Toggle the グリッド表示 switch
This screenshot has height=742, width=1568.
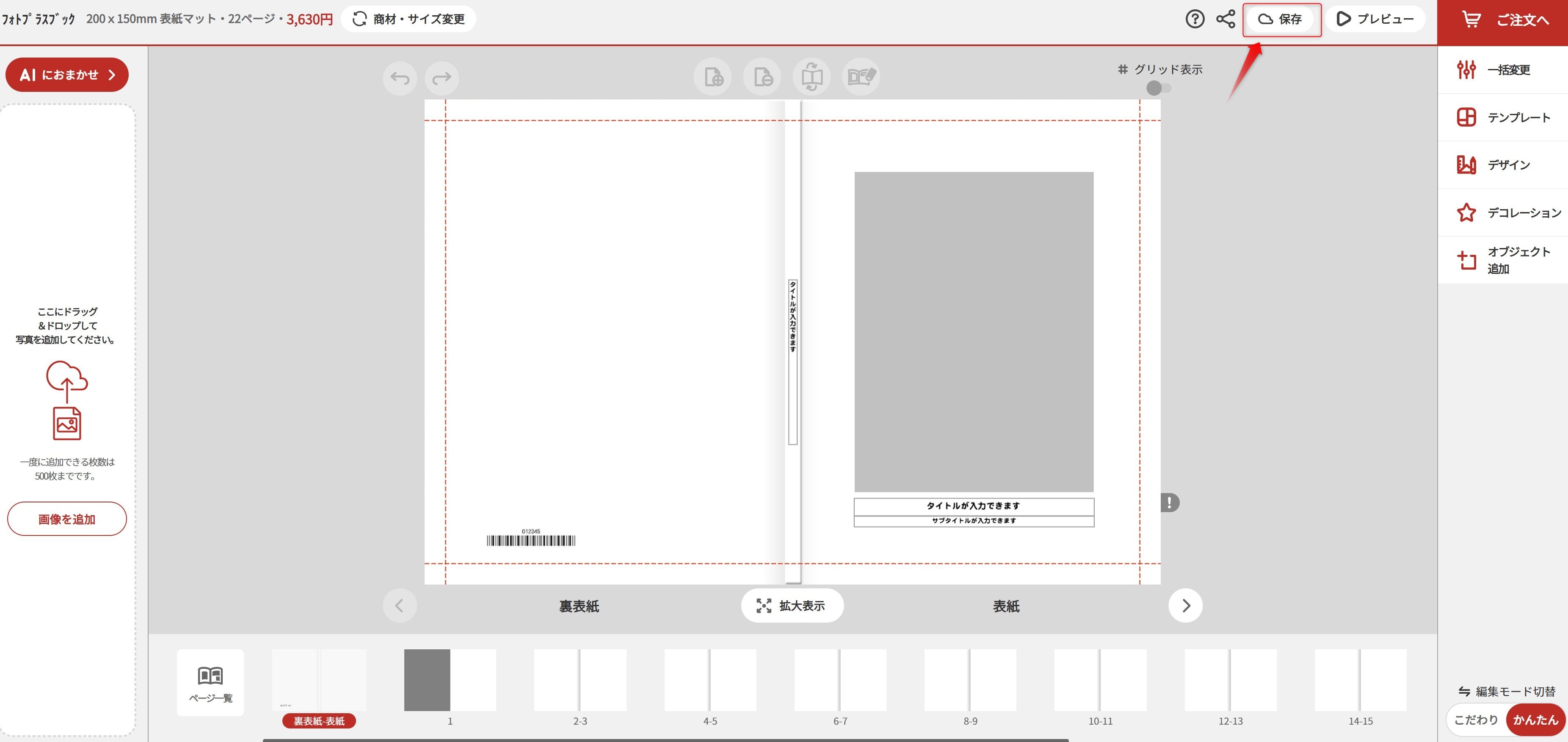point(1158,88)
